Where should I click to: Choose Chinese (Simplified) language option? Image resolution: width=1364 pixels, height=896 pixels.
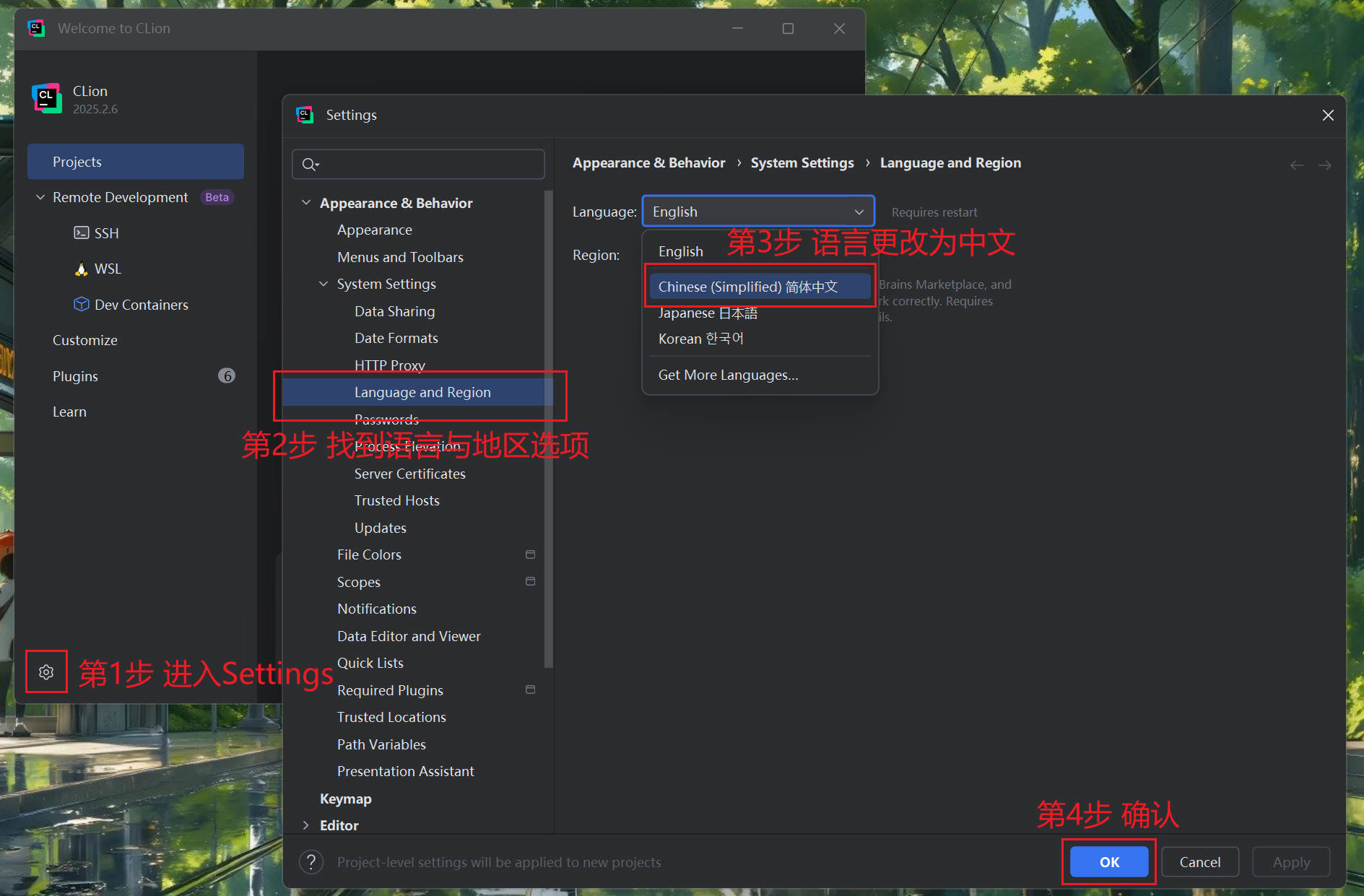click(x=760, y=287)
